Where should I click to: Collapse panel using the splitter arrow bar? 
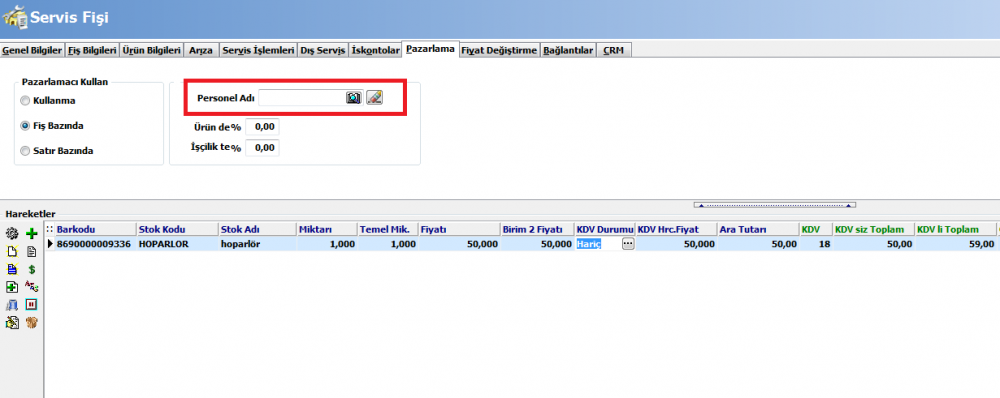point(774,205)
